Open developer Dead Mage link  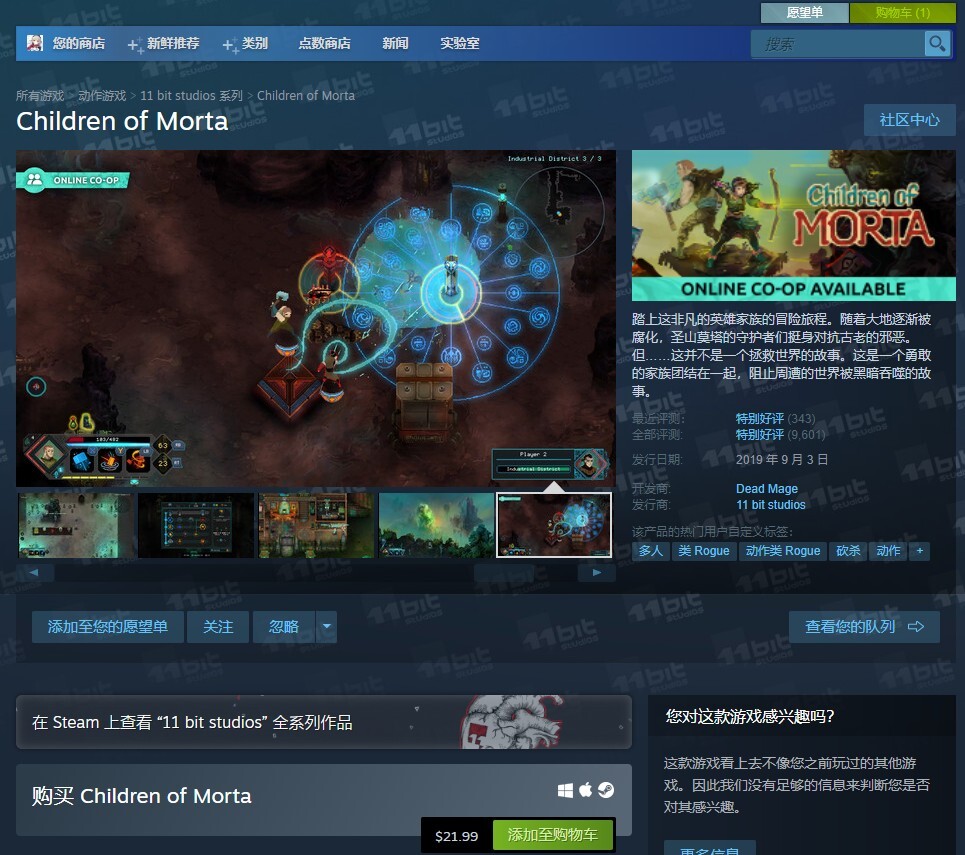(x=767, y=489)
